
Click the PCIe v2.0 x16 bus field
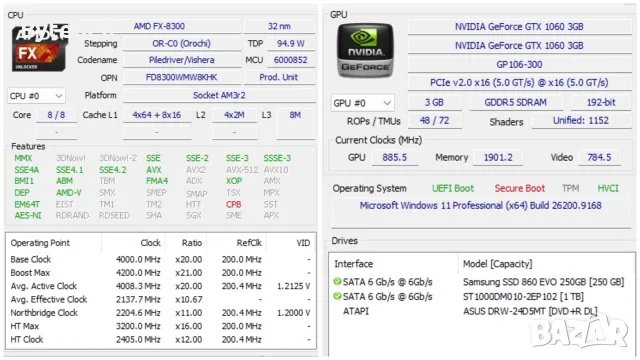[519, 83]
